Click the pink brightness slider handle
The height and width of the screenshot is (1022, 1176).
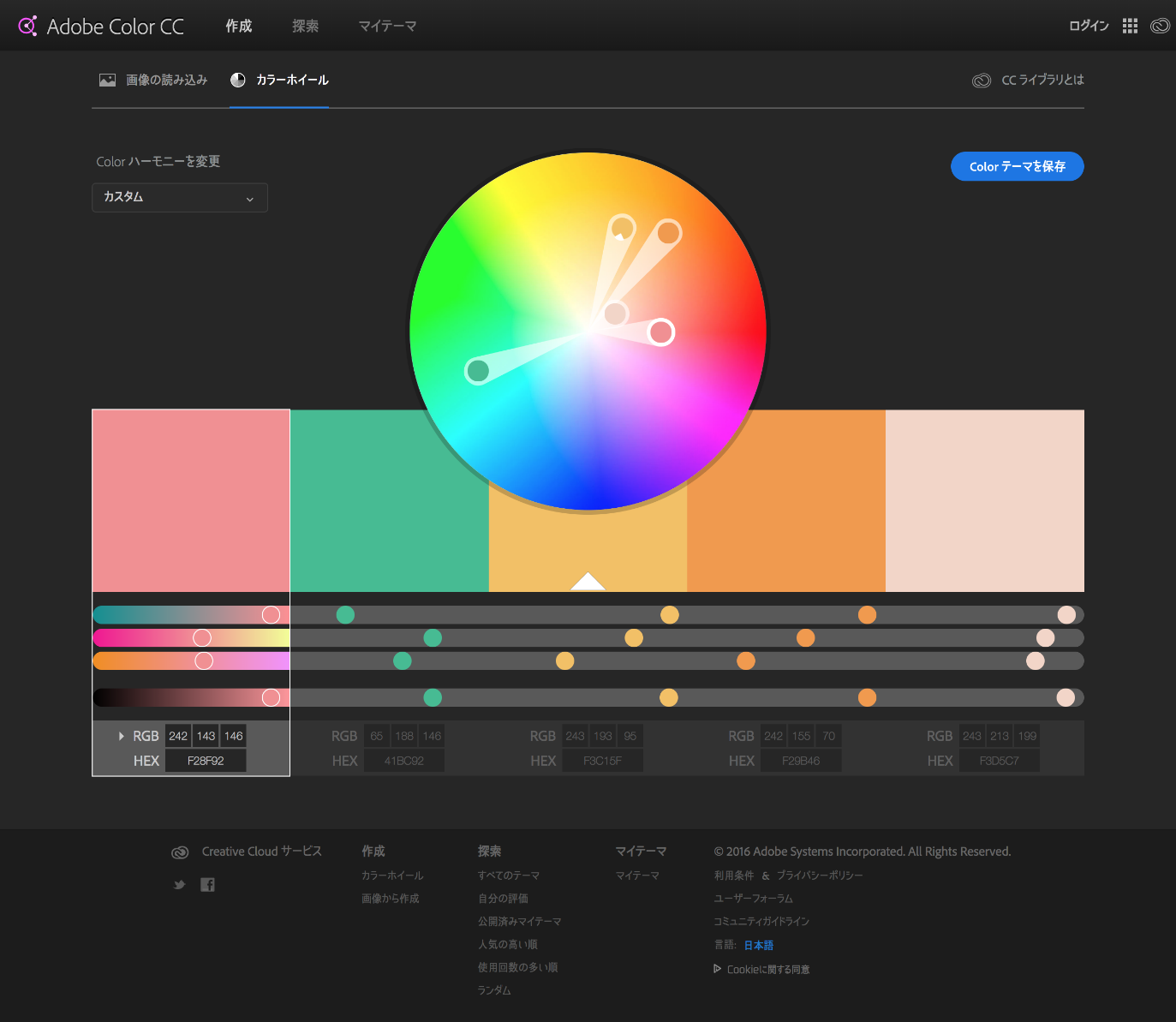click(x=271, y=697)
